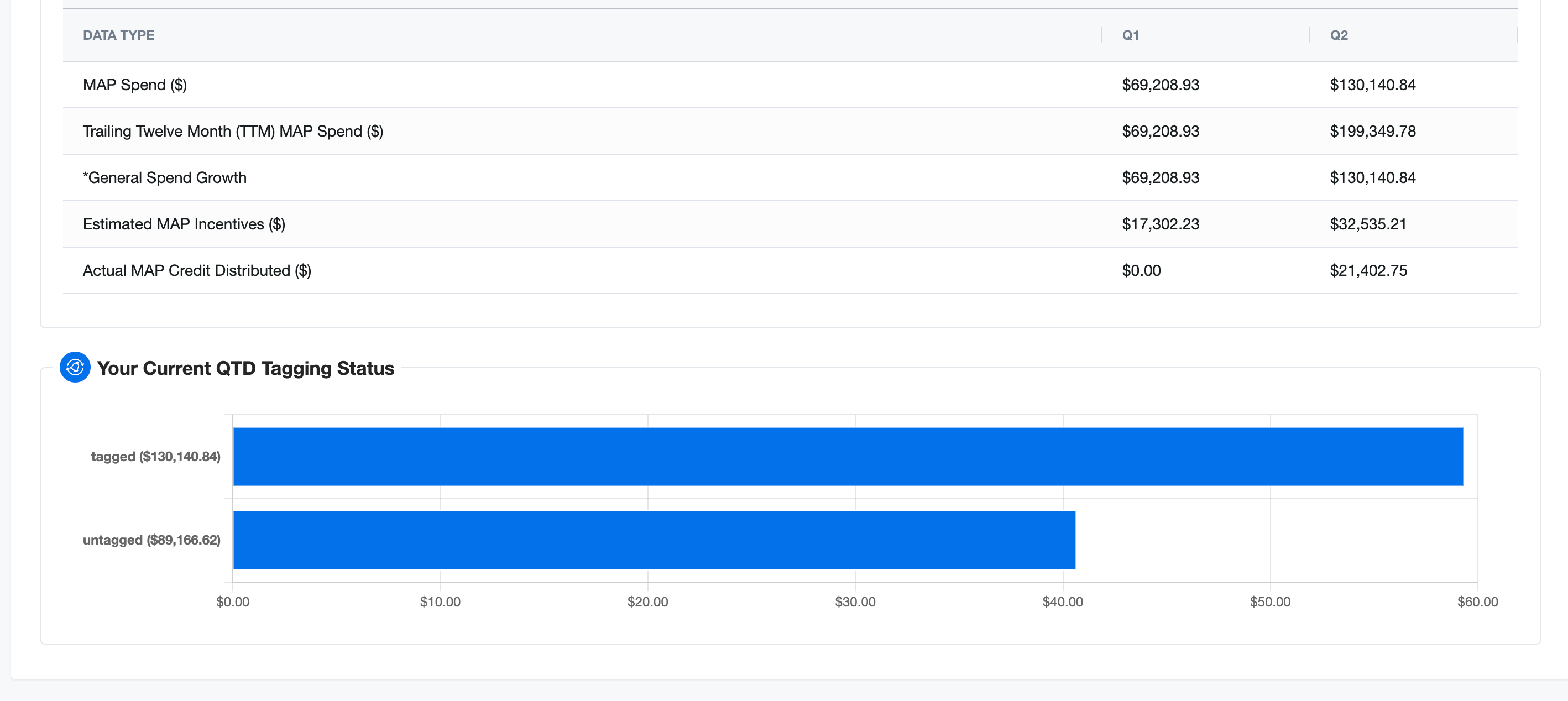Sort by the DATA TYPE column header
The width and height of the screenshot is (1568, 701).
pyautogui.click(x=119, y=35)
